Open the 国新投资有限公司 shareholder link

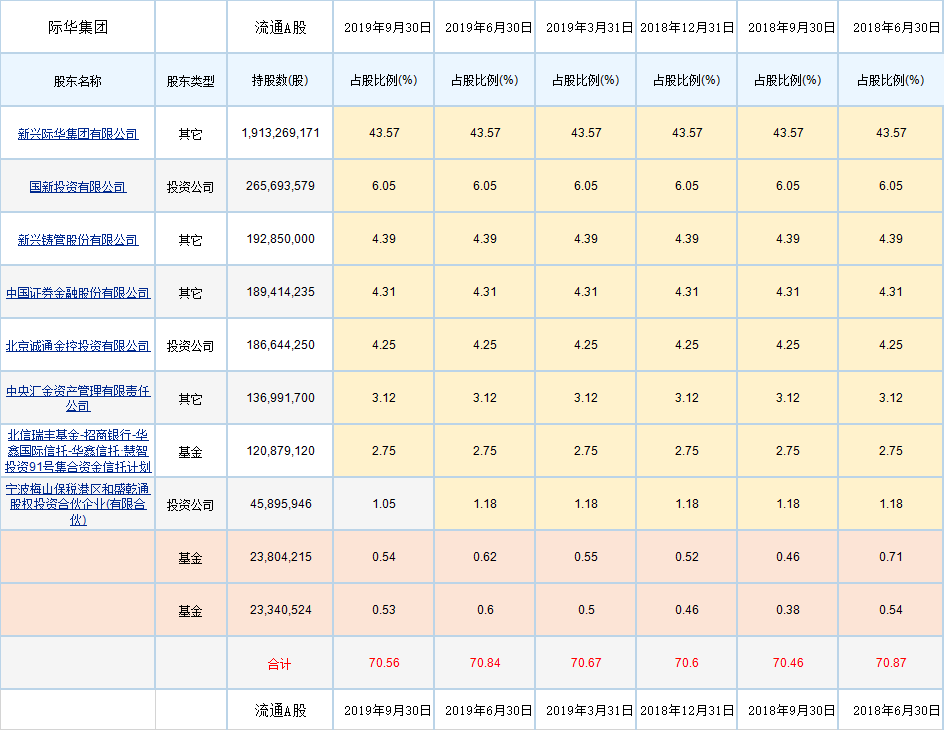78,187
